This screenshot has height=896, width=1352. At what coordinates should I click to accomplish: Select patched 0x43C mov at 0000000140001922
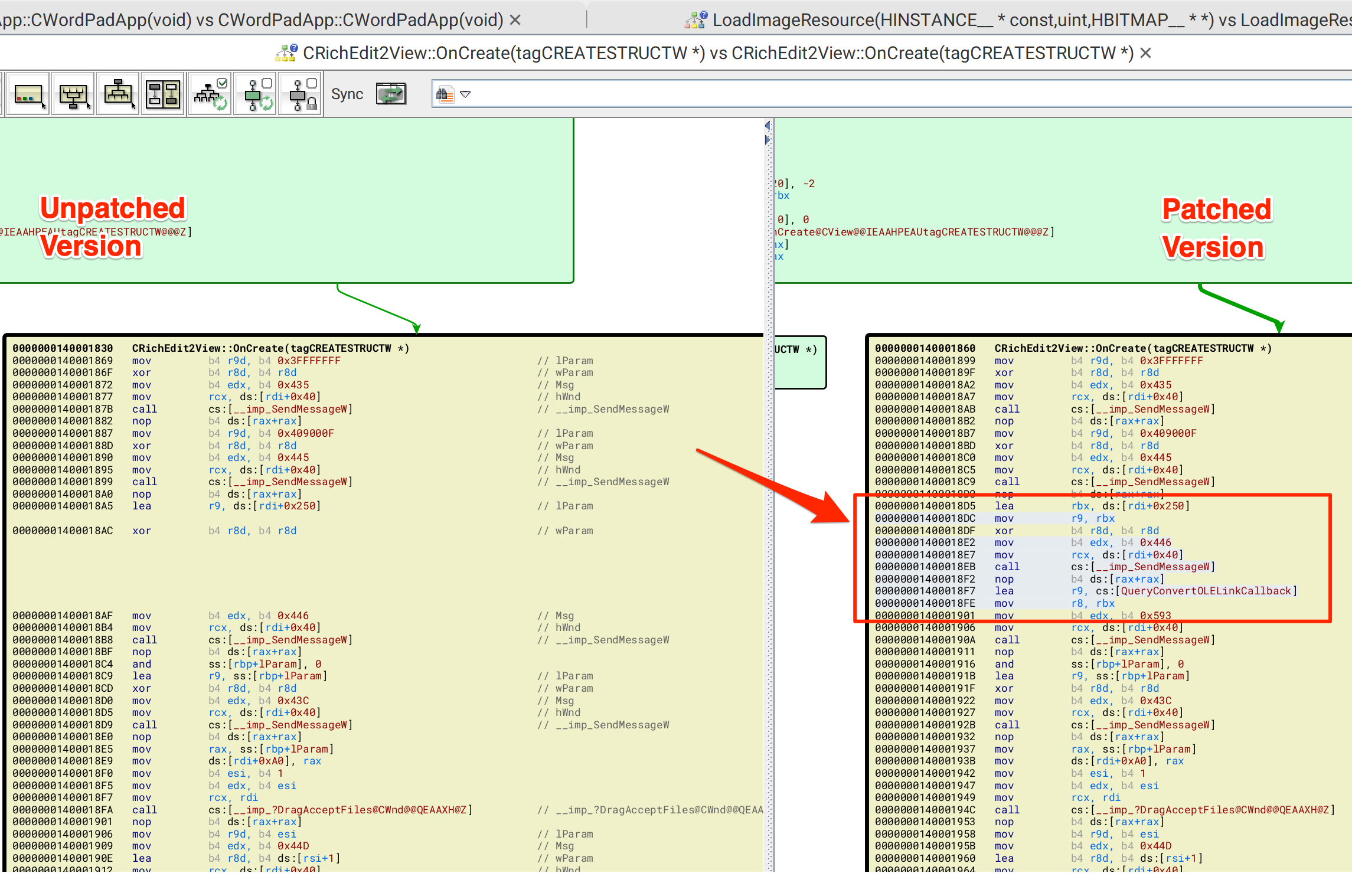point(1023,701)
